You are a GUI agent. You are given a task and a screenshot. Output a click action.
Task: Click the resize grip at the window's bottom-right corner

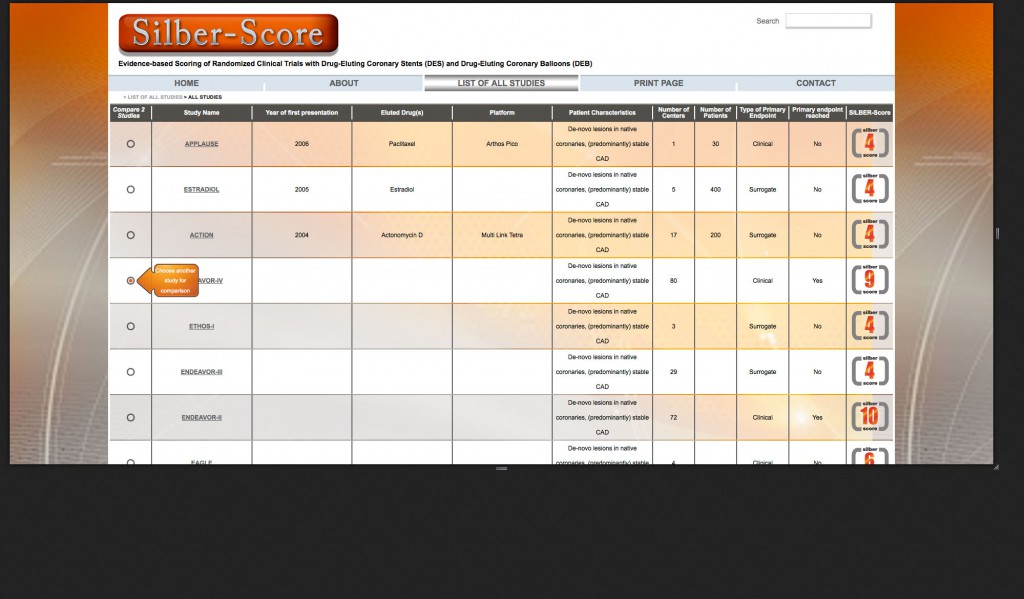[x=996, y=466]
